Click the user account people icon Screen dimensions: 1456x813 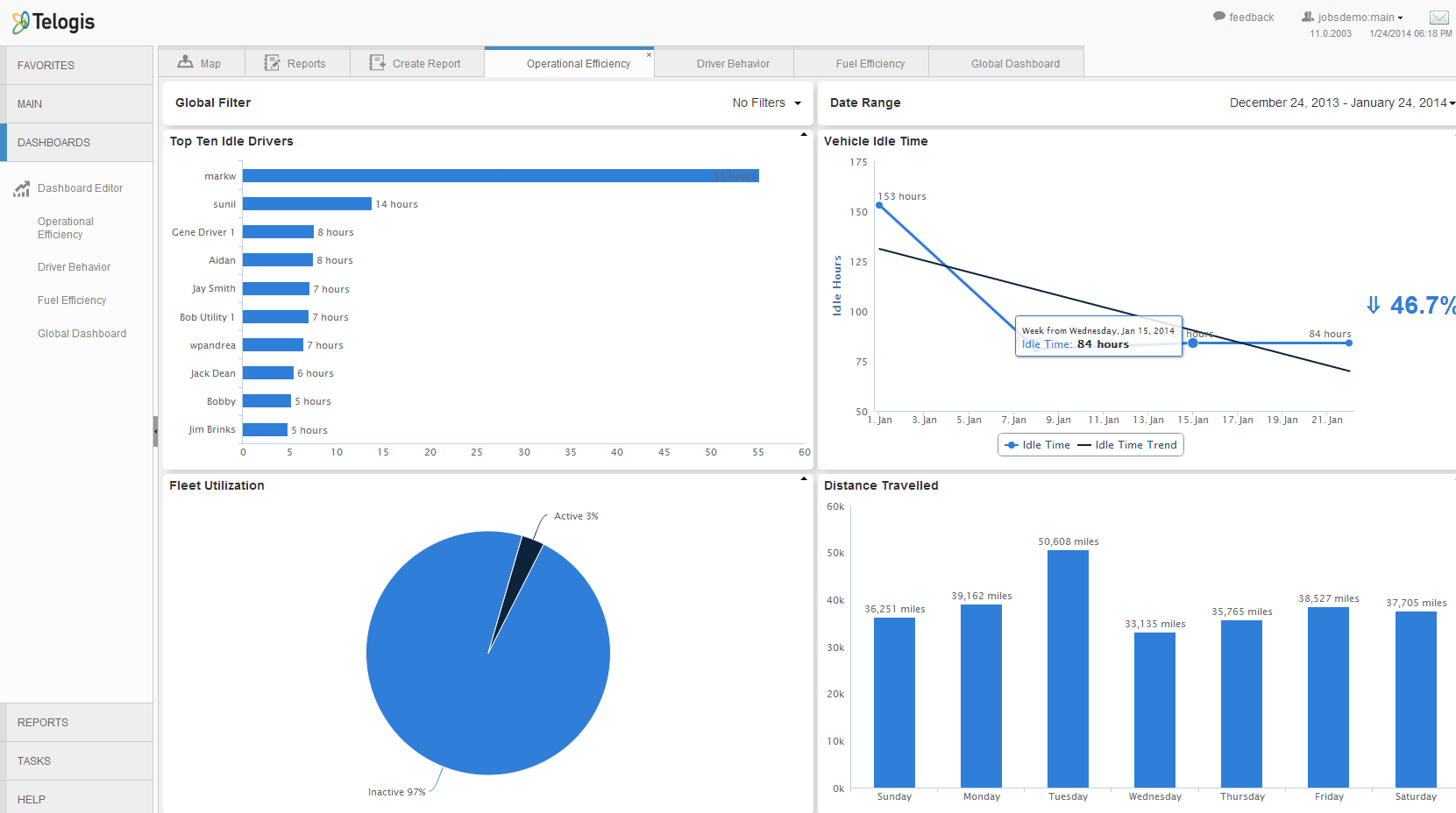pyautogui.click(x=1307, y=17)
